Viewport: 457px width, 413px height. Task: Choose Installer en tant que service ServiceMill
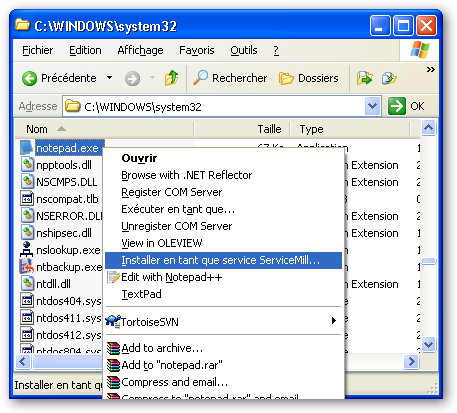tap(223, 260)
